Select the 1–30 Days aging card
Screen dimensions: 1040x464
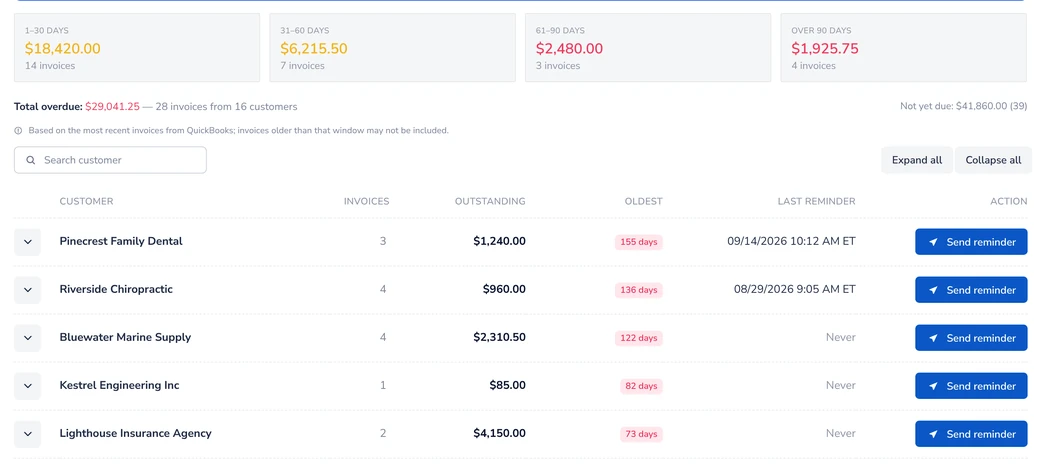tap(137, 48)
